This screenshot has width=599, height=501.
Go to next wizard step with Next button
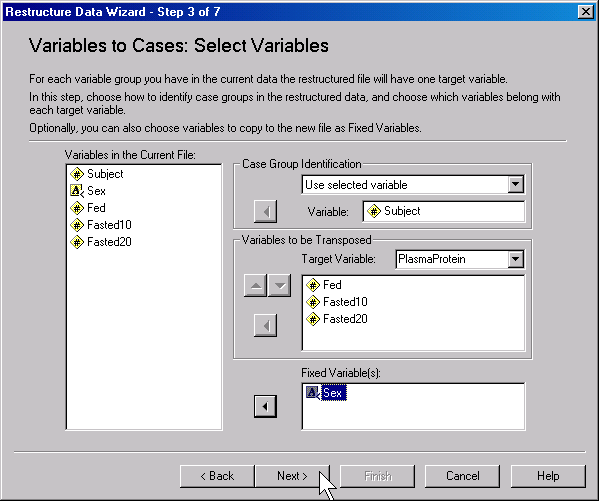click(x=292, y=476)
